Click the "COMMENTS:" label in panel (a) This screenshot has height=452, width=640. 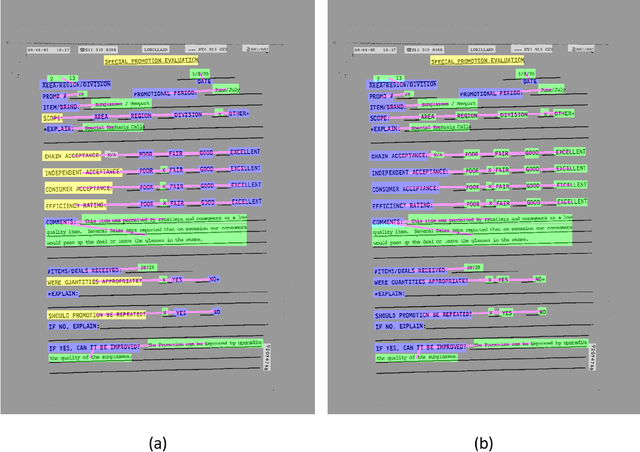point(60,220)
